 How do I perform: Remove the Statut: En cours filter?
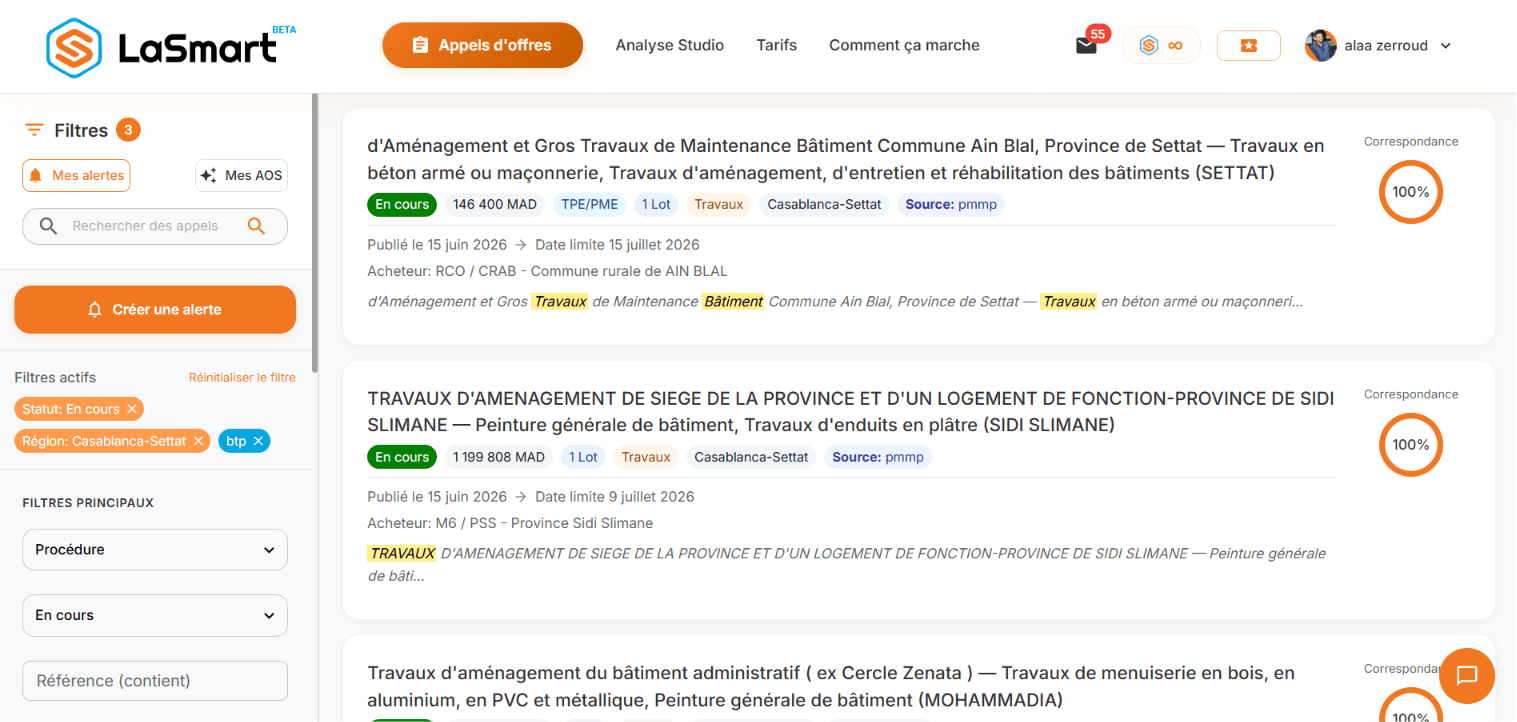(x=131, y=409)
